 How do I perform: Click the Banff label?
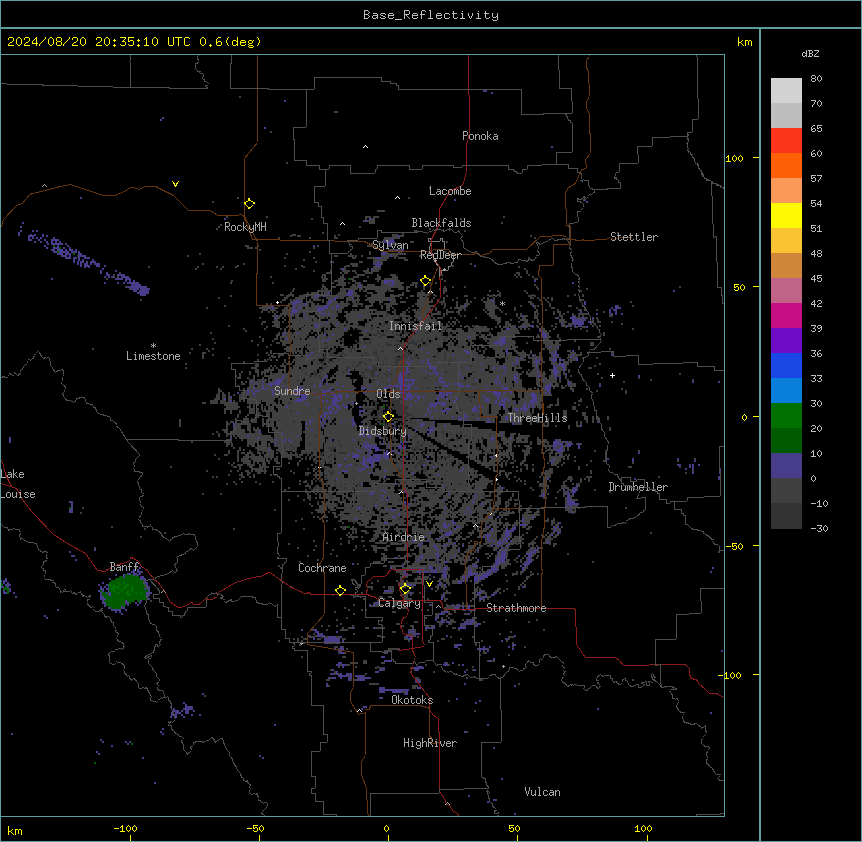[x=124, y=567]
